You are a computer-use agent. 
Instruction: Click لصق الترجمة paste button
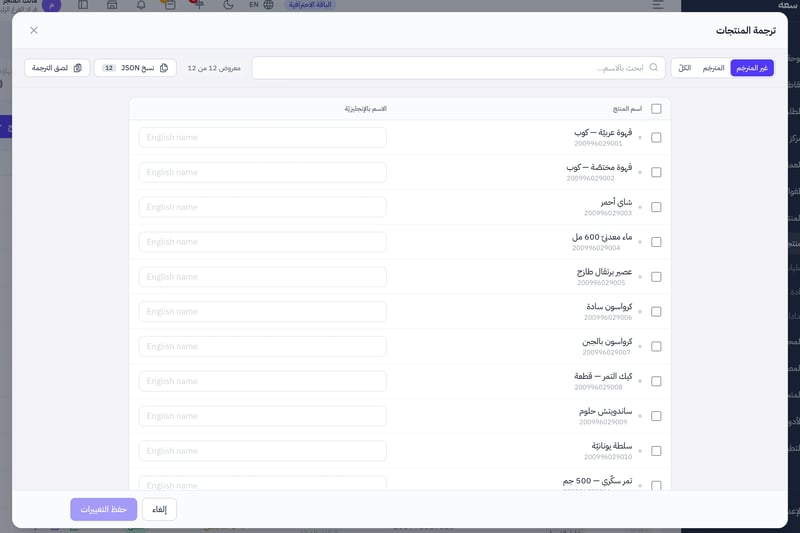(57, 68)
